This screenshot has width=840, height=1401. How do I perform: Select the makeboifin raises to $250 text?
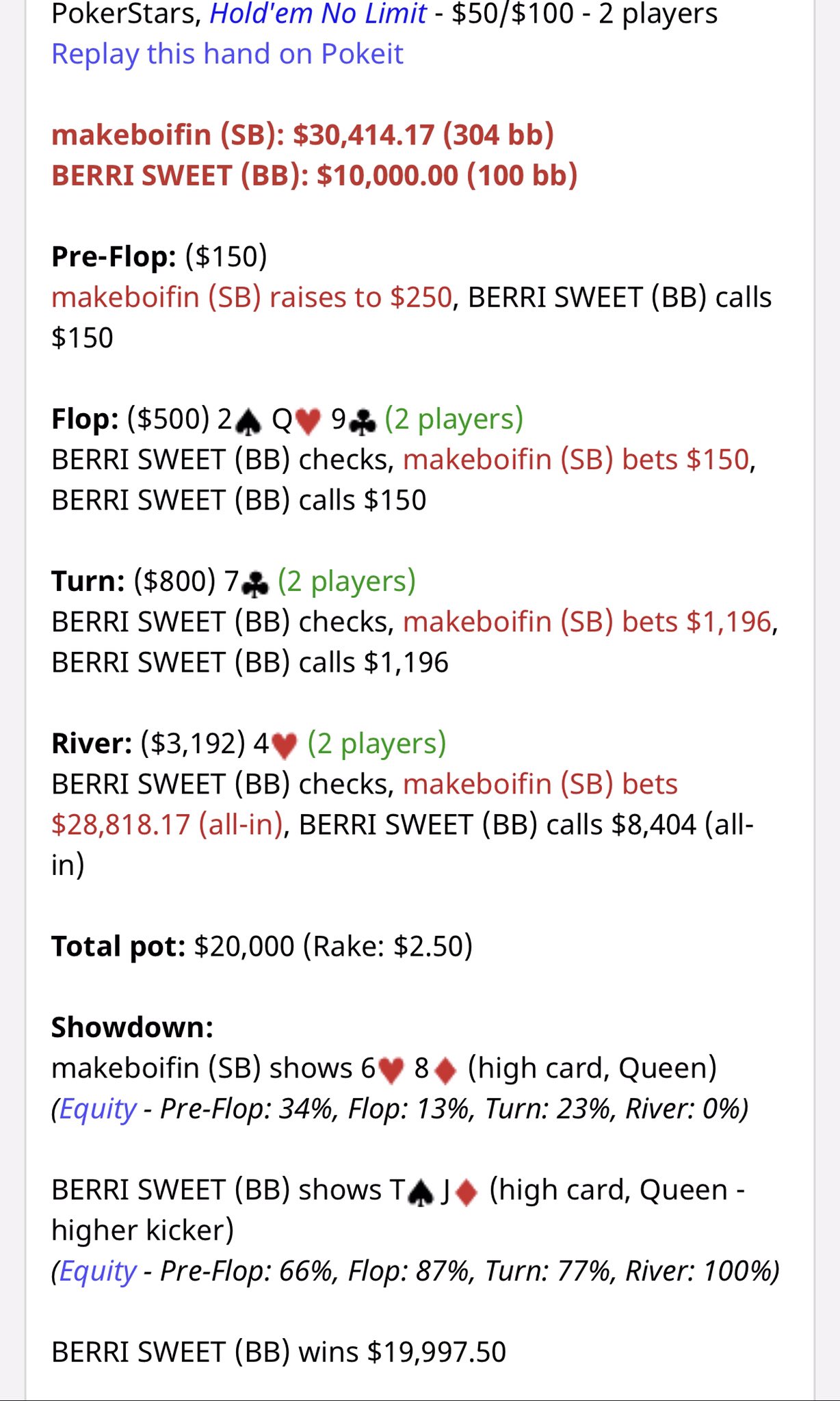point(252,298)
